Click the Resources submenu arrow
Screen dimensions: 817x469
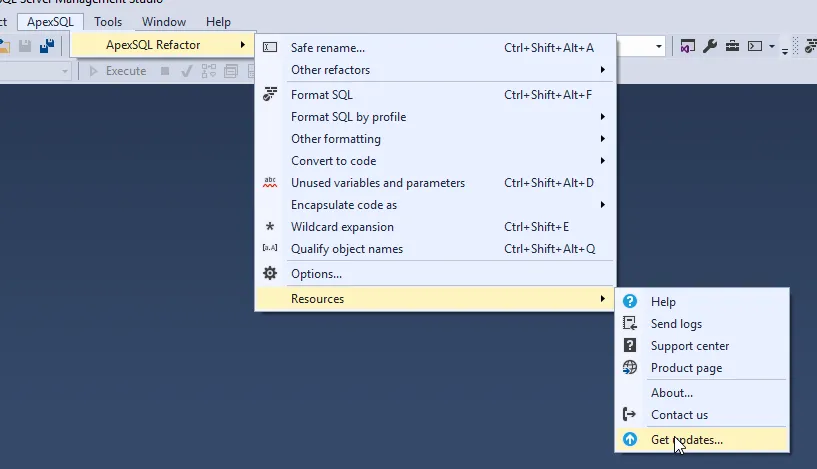(x=602, y=299)
